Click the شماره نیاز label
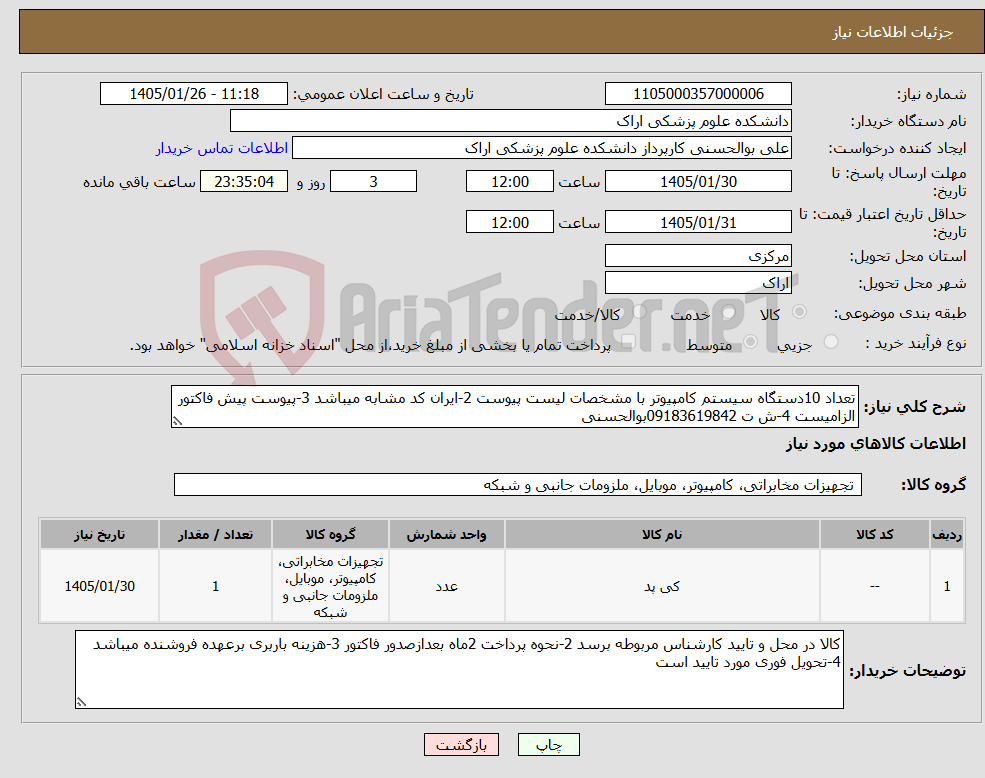Viewport: 985px width, 778px height. [931, 94]
